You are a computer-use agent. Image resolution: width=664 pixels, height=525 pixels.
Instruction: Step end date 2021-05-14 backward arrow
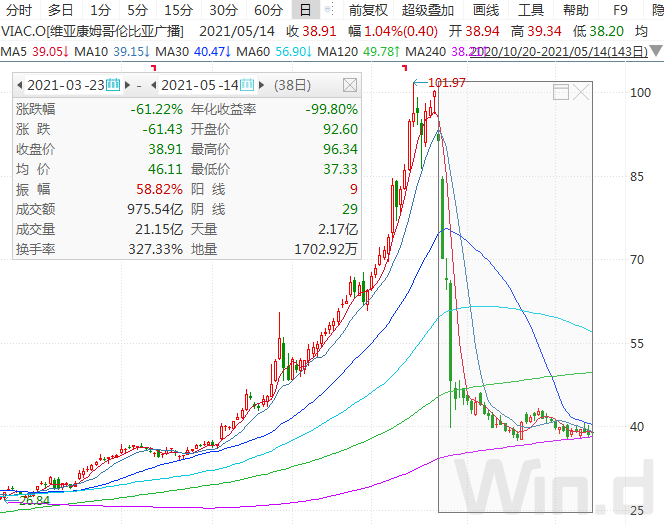pyautogui.click(x=154, y=85)
